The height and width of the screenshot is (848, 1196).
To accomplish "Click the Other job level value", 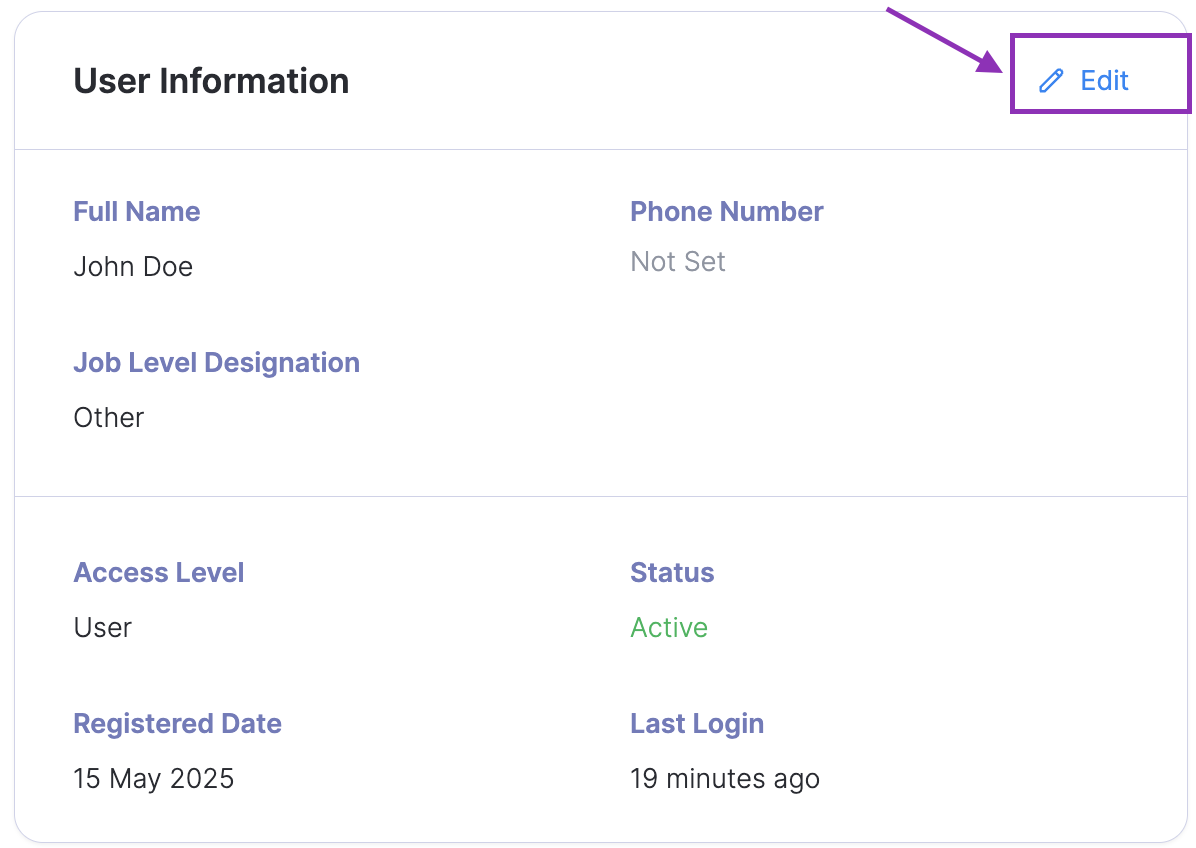I will (x=109, y=417).
